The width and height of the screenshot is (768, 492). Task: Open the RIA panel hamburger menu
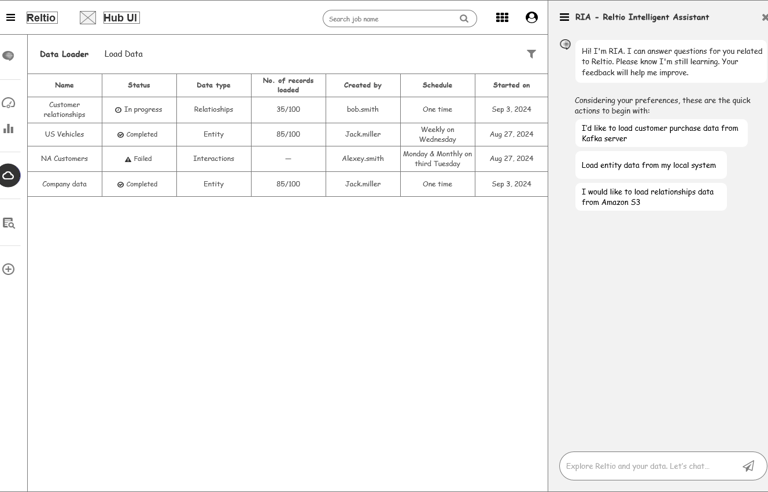pos(564,17)
